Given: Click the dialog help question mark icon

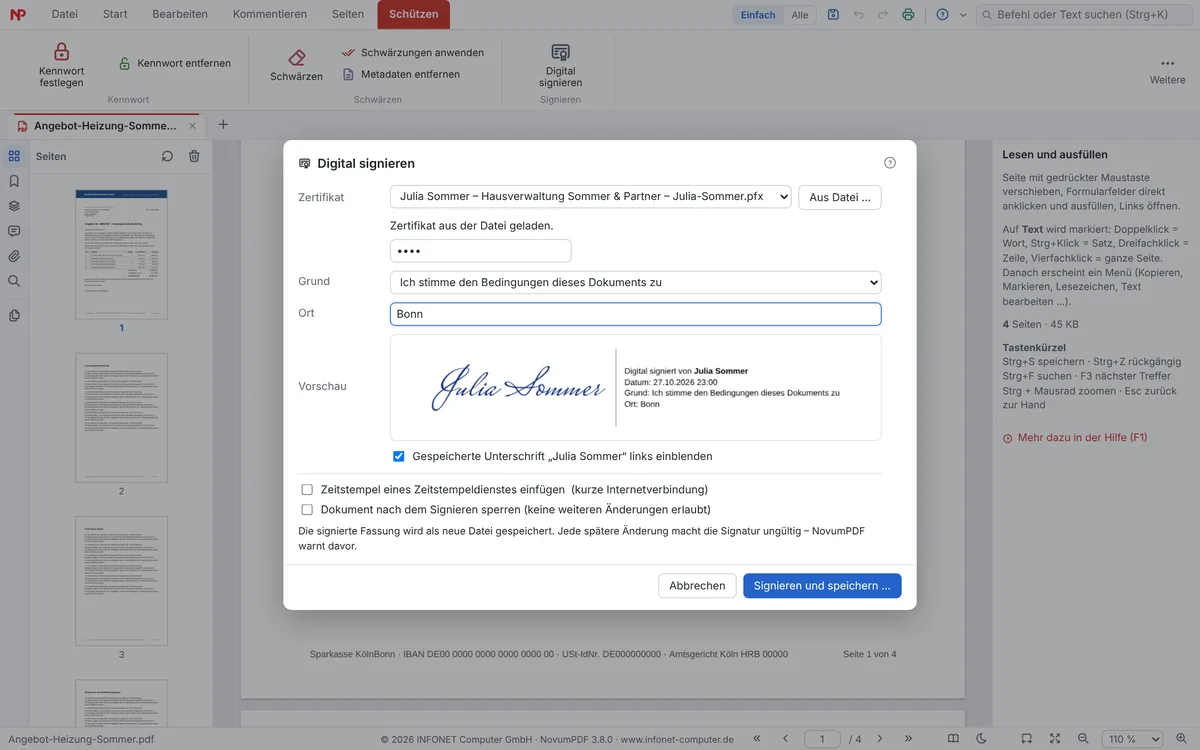Looking at the screenshot, I should pyautogui.click(x=890, y=163).
